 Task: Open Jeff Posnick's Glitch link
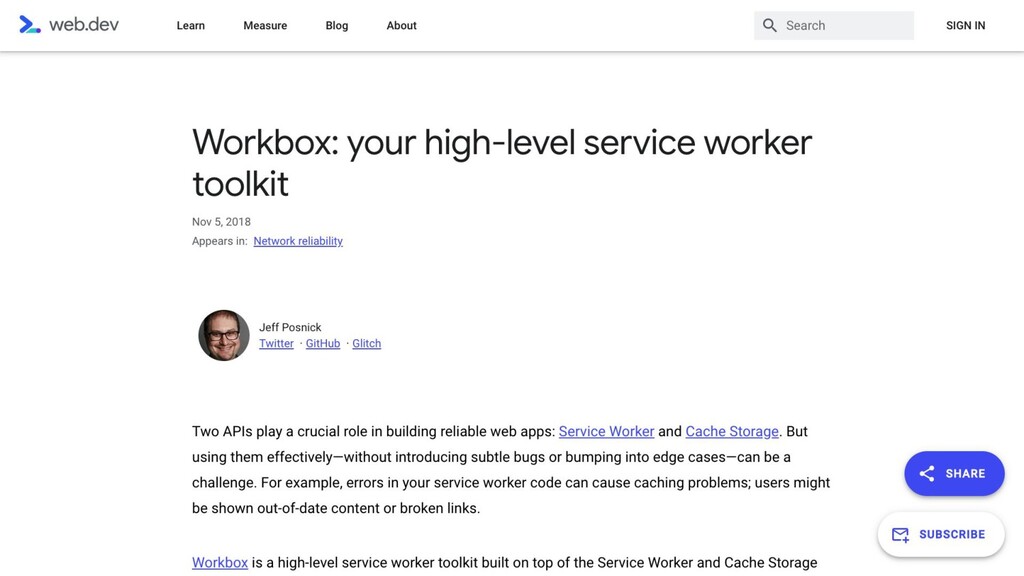click(x=366, y=344)
